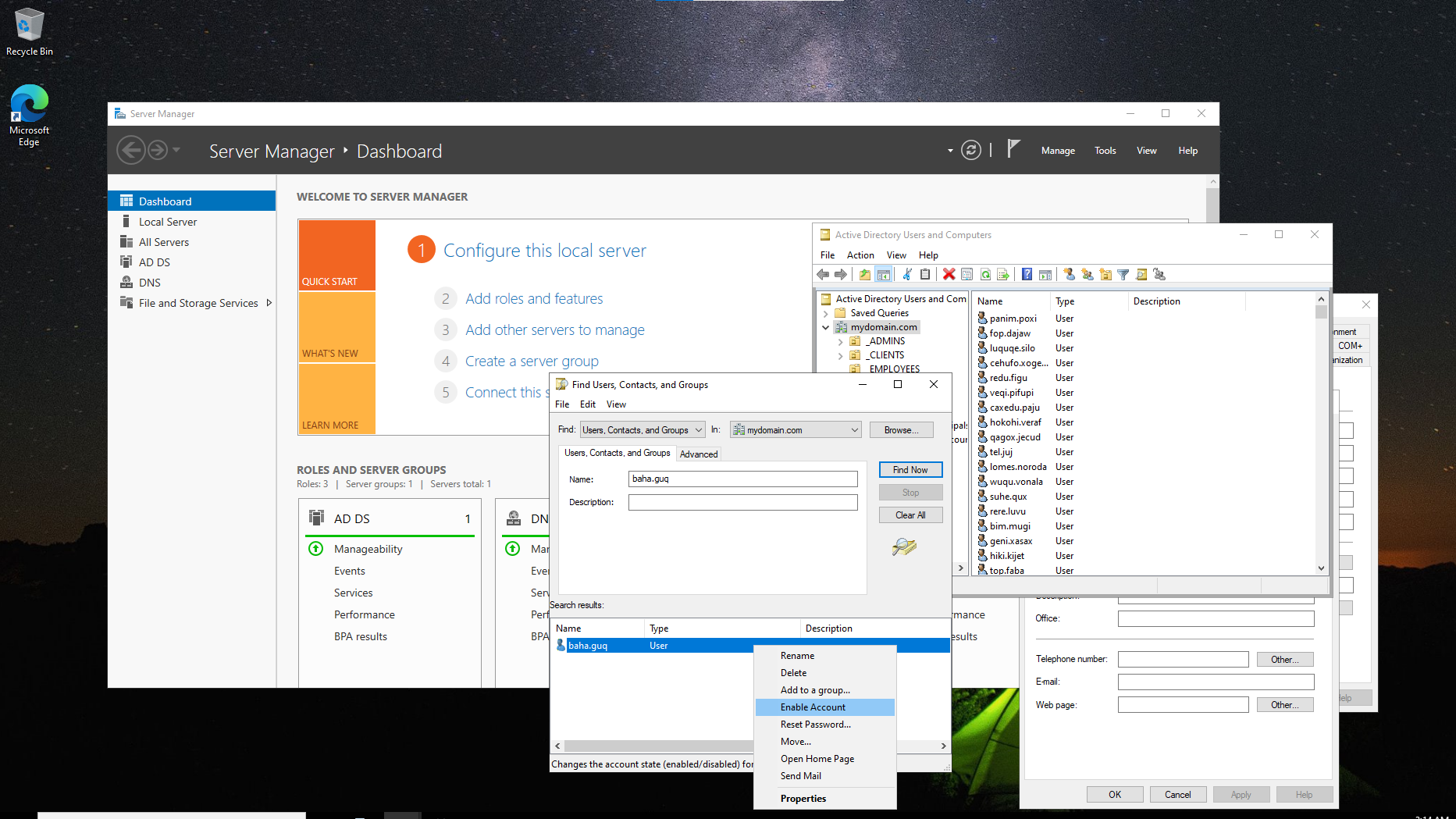Click the Find results horizontal scrollbar

pyautogui.click(x=749, y=746)
